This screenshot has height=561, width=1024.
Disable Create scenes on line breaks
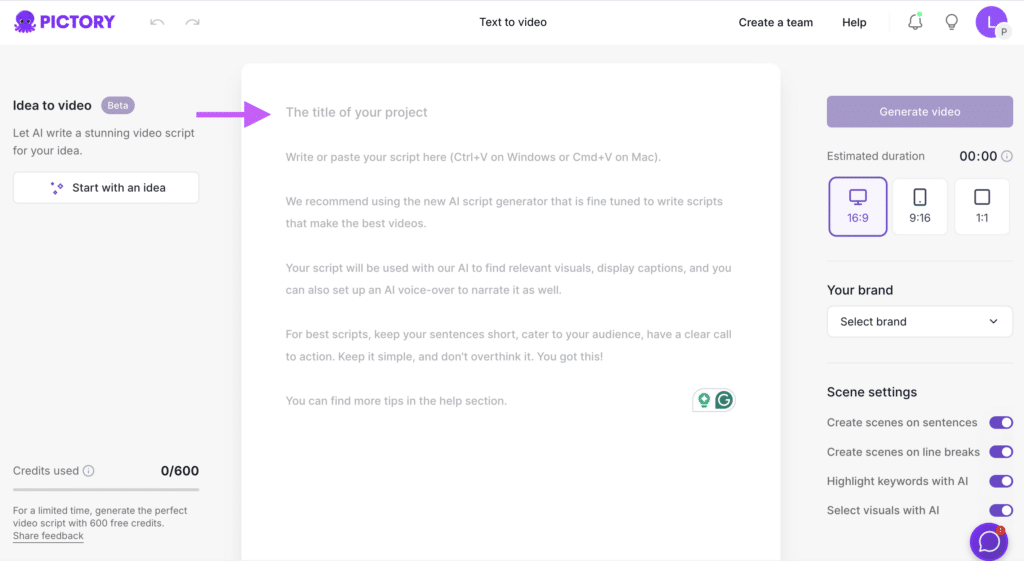tap(1000, 452)
